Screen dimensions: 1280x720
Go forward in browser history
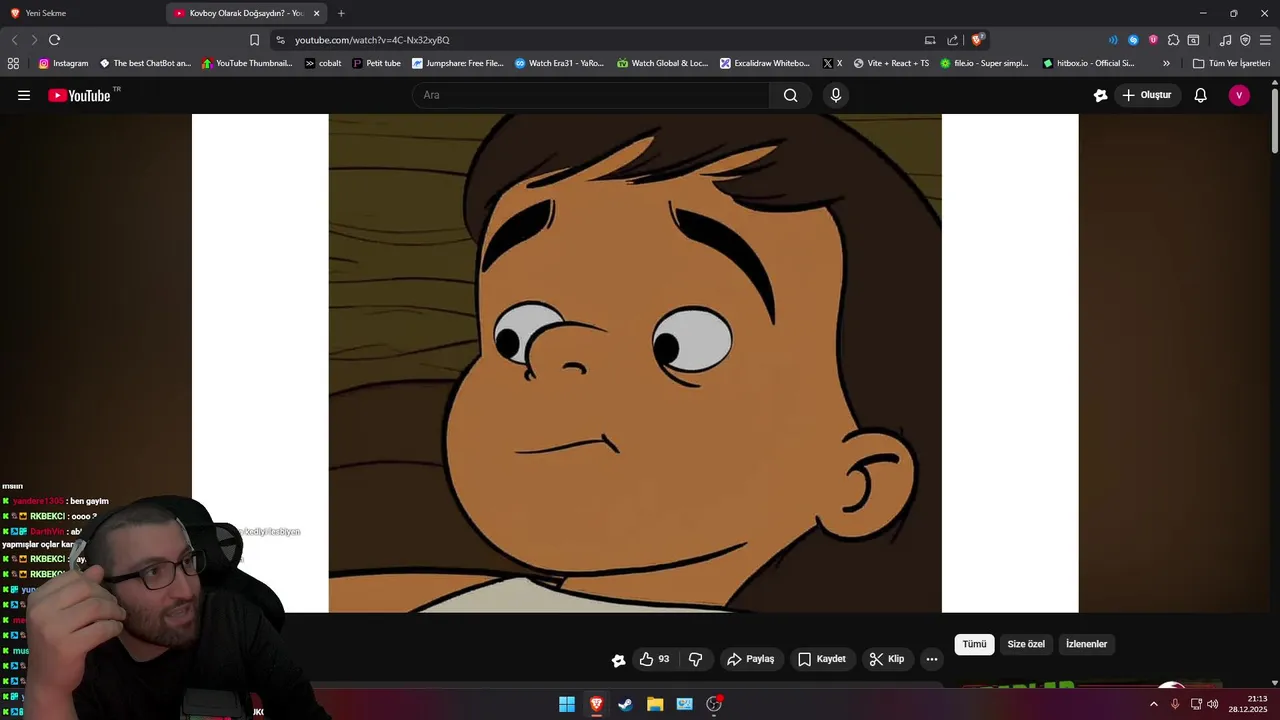[x=34, y=40]
